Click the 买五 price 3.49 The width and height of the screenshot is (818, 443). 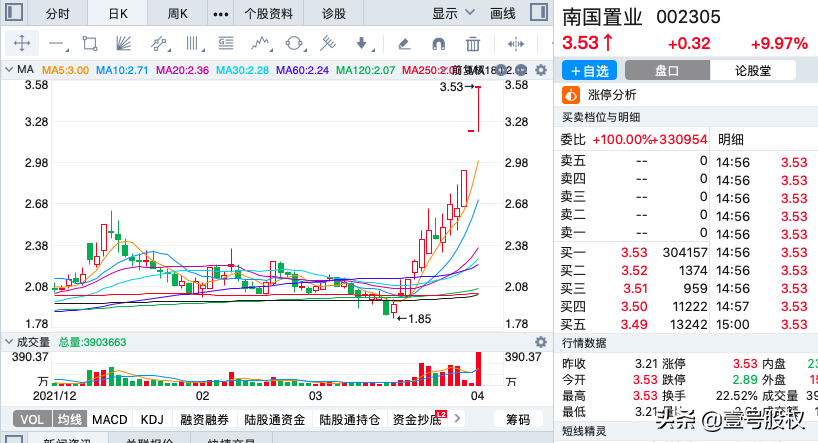tap(634, 325)
